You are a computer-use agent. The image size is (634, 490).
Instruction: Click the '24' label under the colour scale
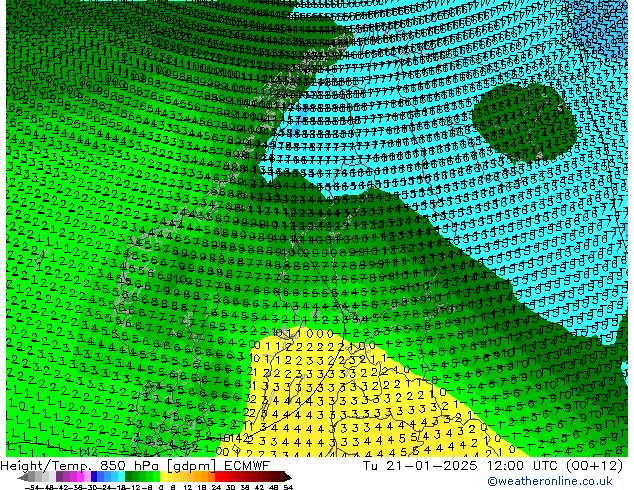pyautogui.click(x=216, y=488)
